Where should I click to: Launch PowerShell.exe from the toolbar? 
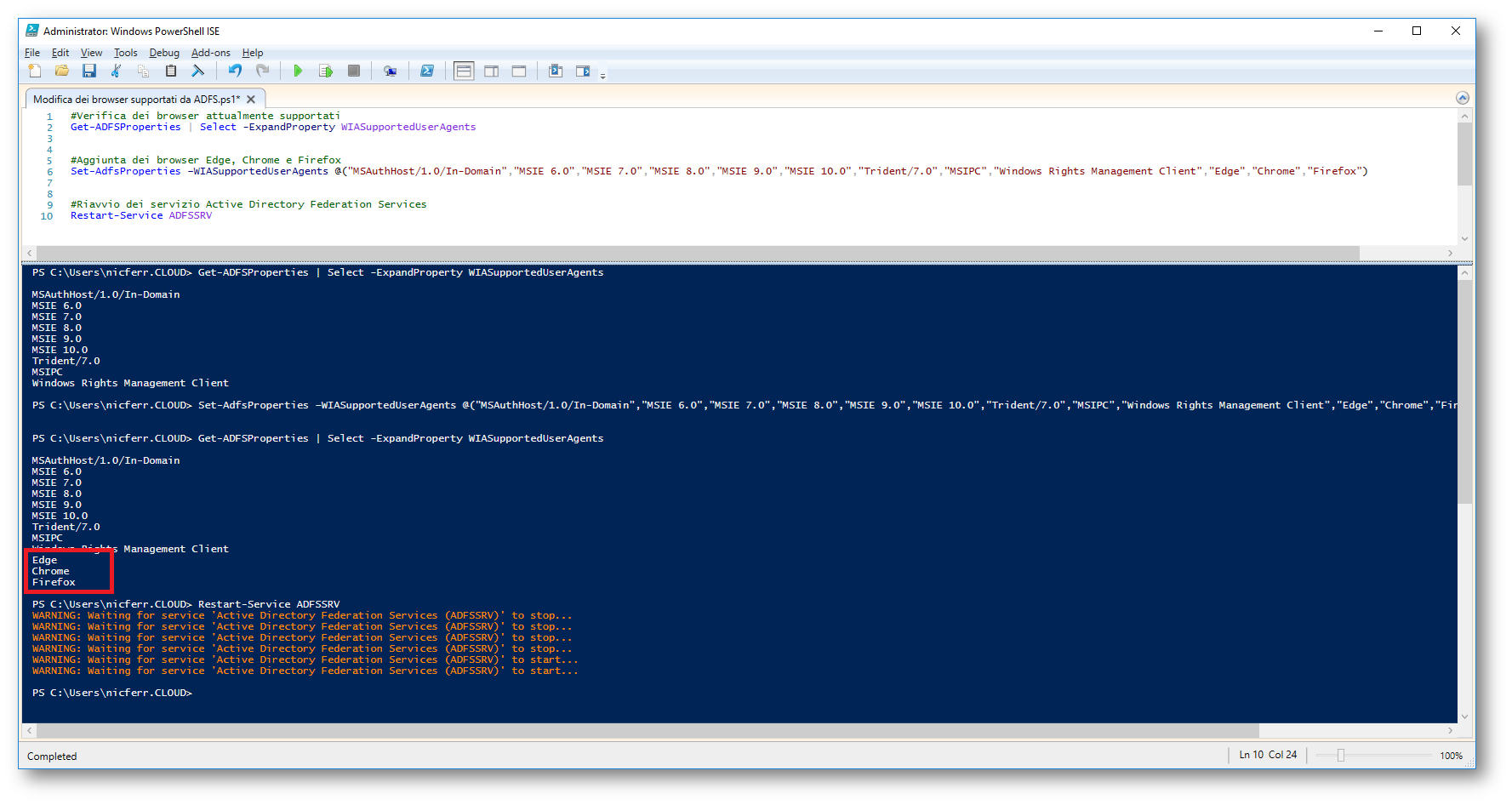[427, 71]
